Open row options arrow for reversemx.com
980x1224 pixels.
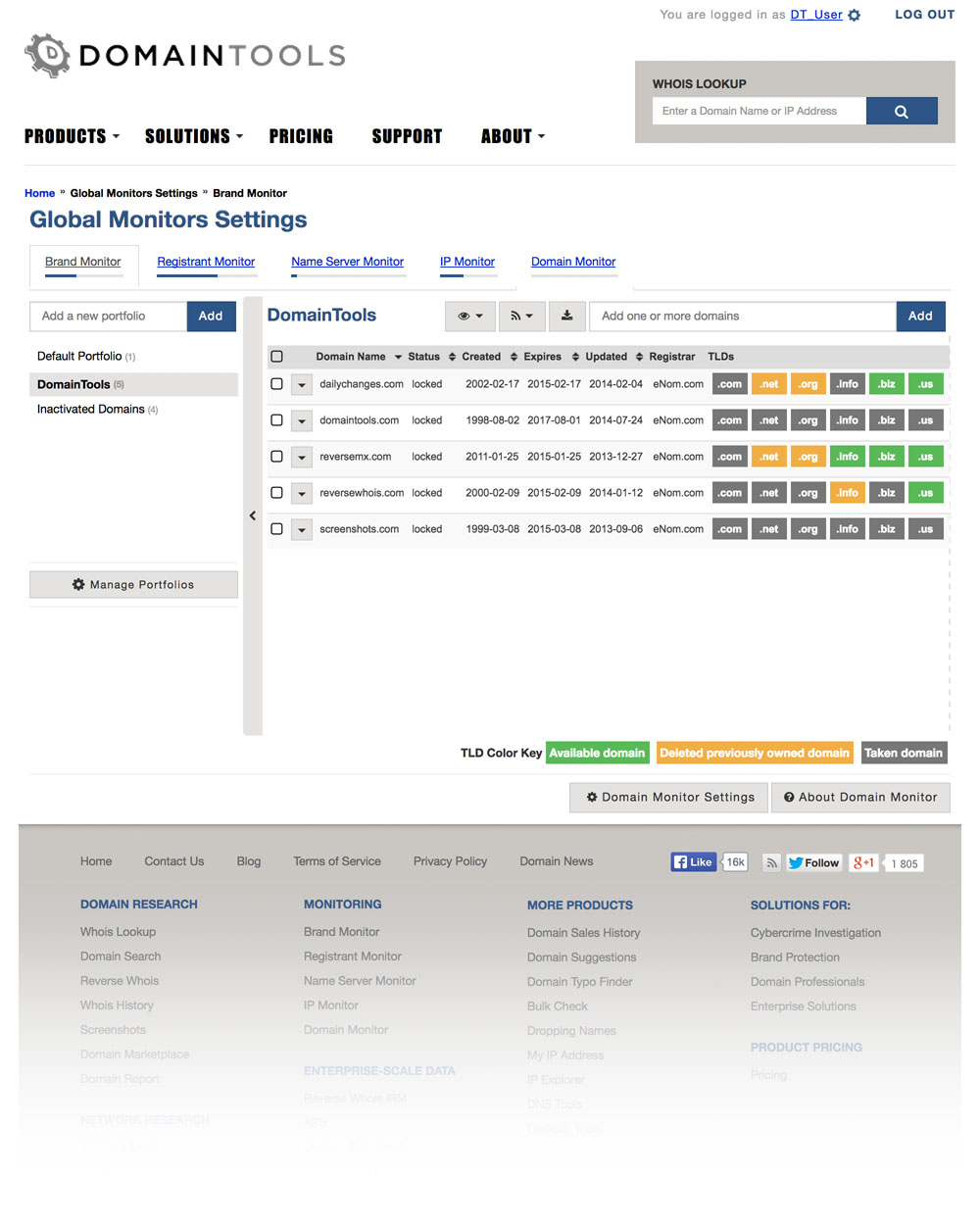[302, 458]
